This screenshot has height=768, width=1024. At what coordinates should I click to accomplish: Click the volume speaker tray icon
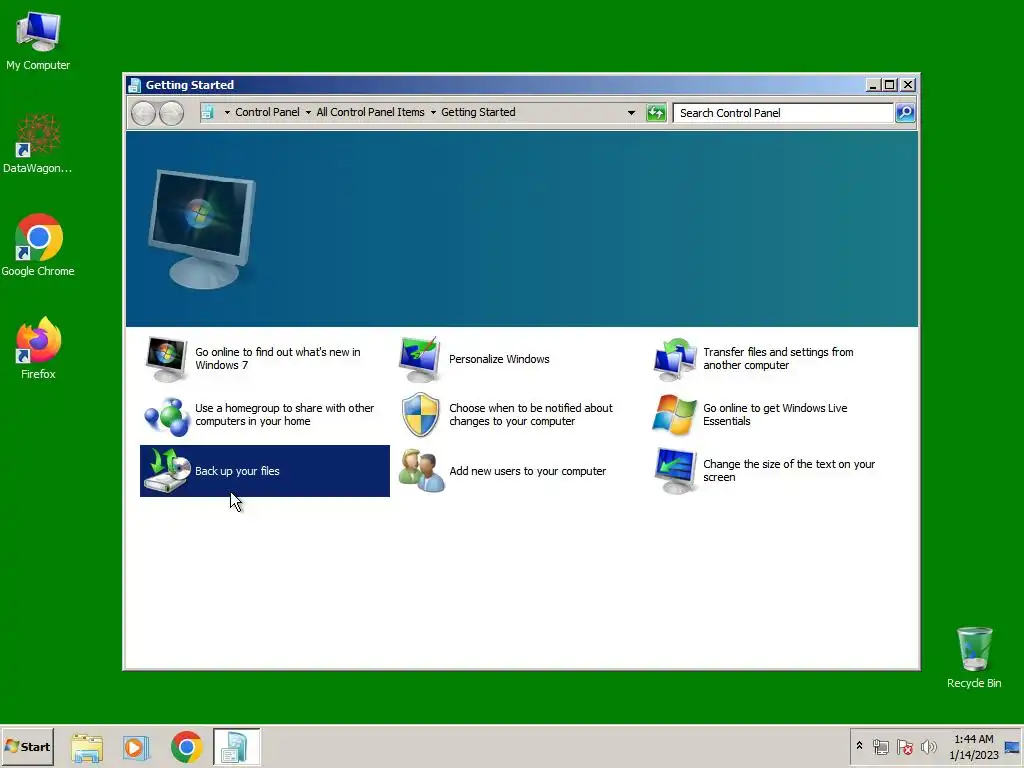point(928,746)
